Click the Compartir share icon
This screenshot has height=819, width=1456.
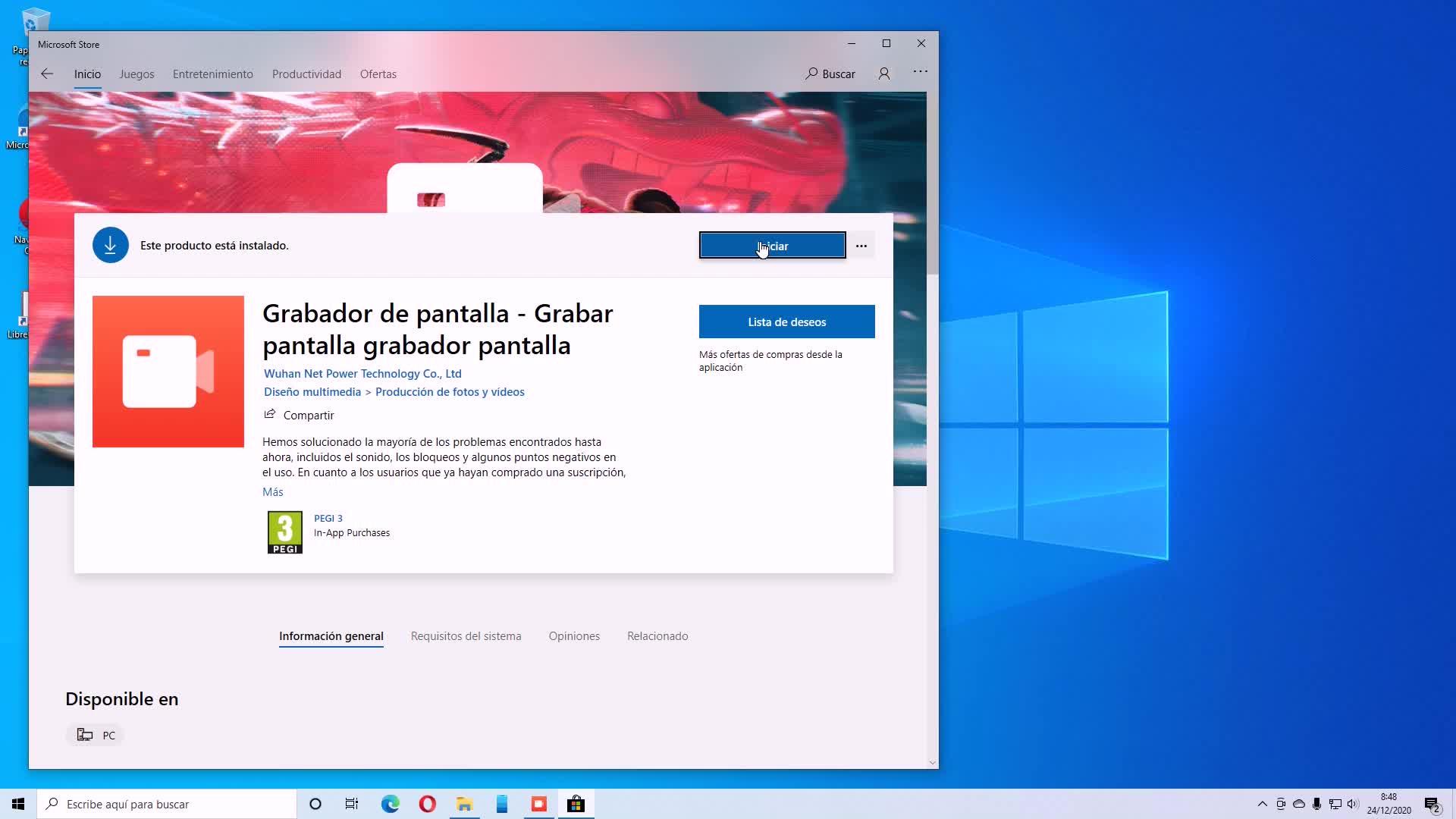tap(270, 414)
